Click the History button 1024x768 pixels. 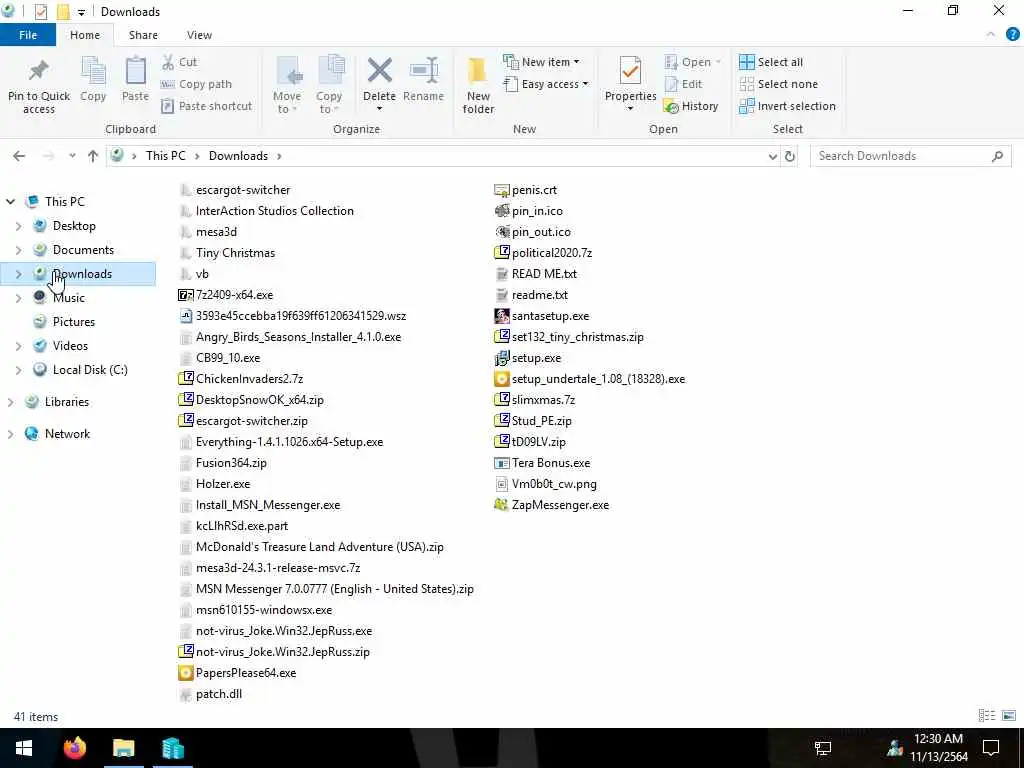(x=691, y=106)
